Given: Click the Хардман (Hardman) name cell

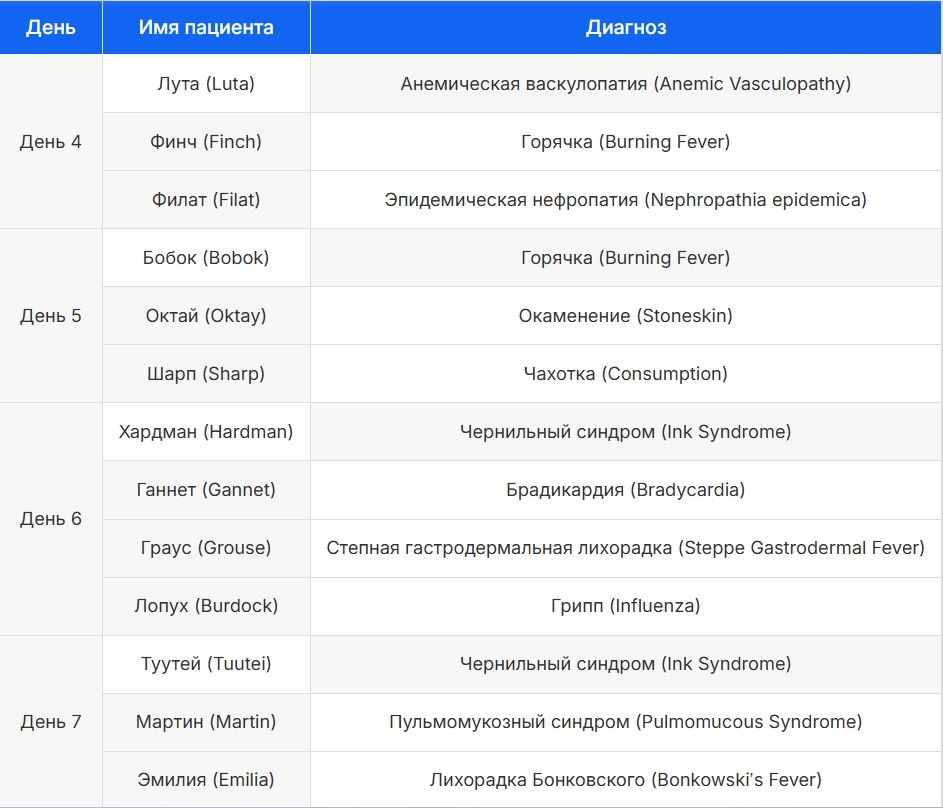Looking at the screenshot, I should 206,432.
